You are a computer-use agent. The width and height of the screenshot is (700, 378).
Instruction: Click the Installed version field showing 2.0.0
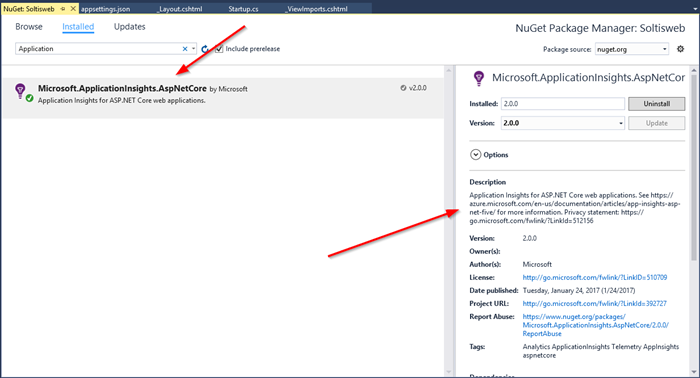[x=563, y=104]
